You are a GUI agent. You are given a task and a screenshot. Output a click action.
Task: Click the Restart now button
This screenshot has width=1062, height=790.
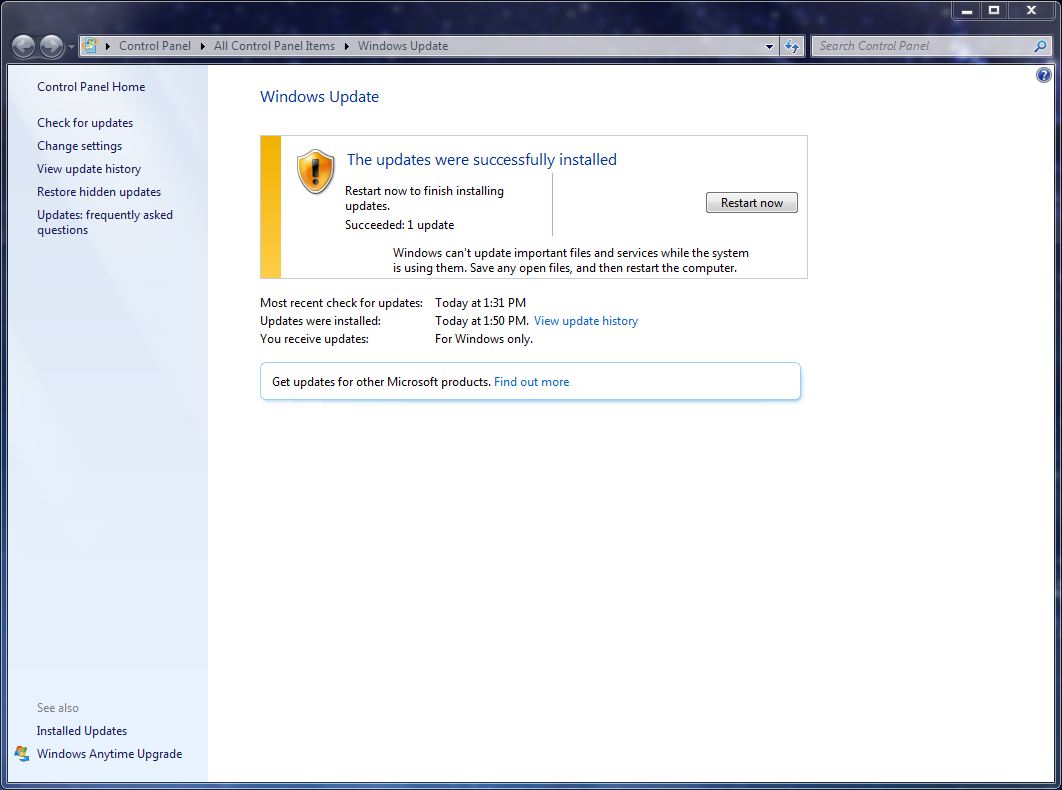coord(751,203)
